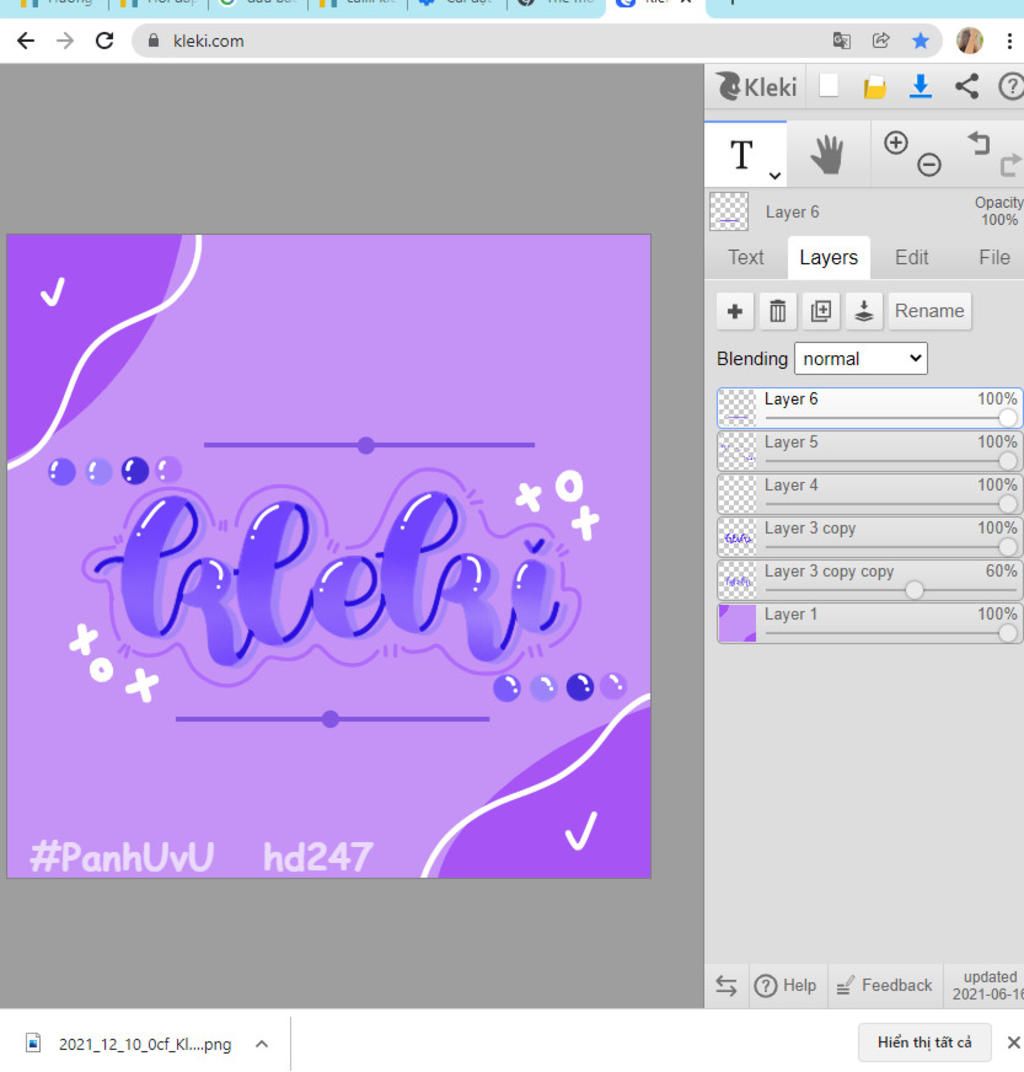Select Layer 5 in the layer list
The height and width of the screenshot is (1072, 1024).
869,451
